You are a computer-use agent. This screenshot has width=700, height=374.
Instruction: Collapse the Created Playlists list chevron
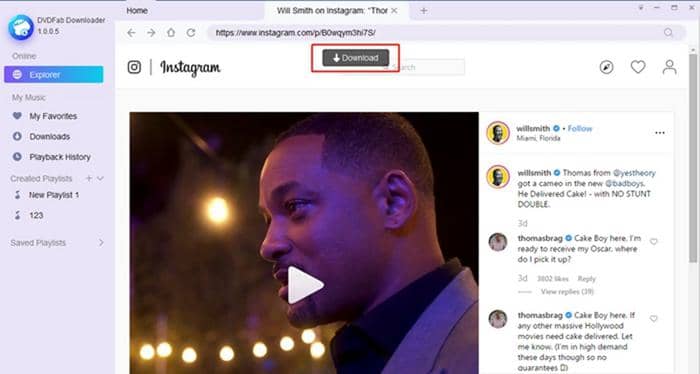(100, 179)
